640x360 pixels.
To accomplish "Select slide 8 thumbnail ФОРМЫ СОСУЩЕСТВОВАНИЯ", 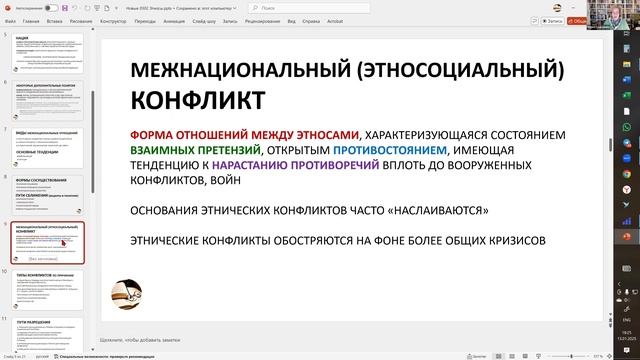I will pyautogui.click(x=47, y=195).
